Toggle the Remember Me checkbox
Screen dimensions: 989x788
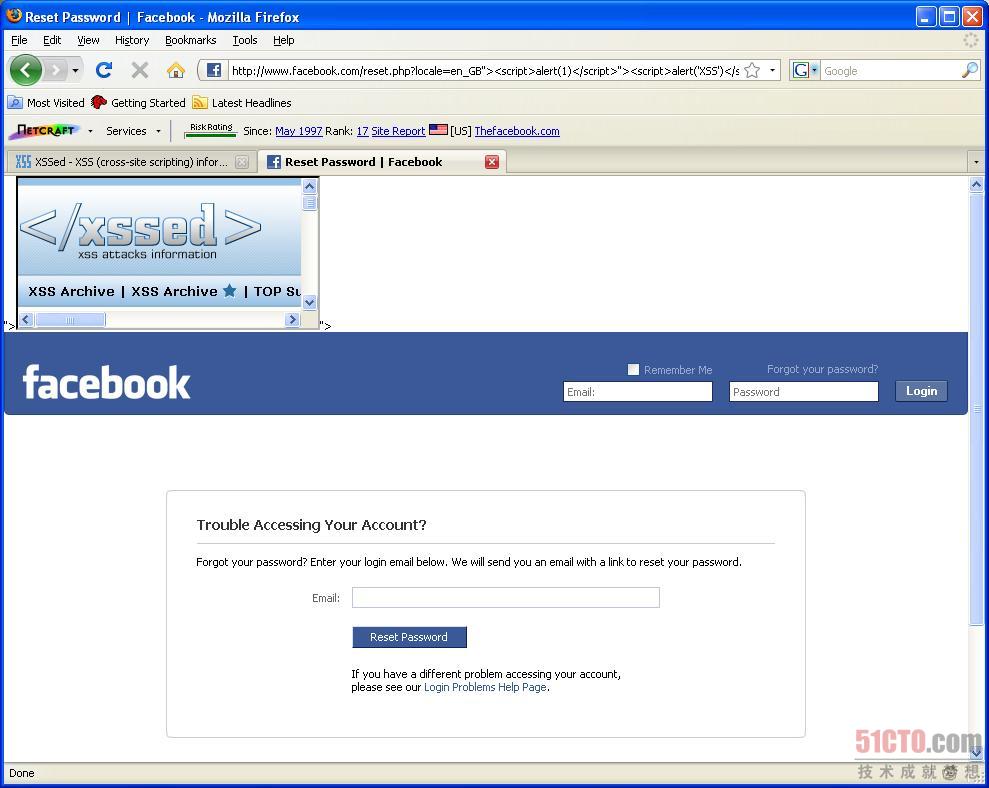point(633,370)
